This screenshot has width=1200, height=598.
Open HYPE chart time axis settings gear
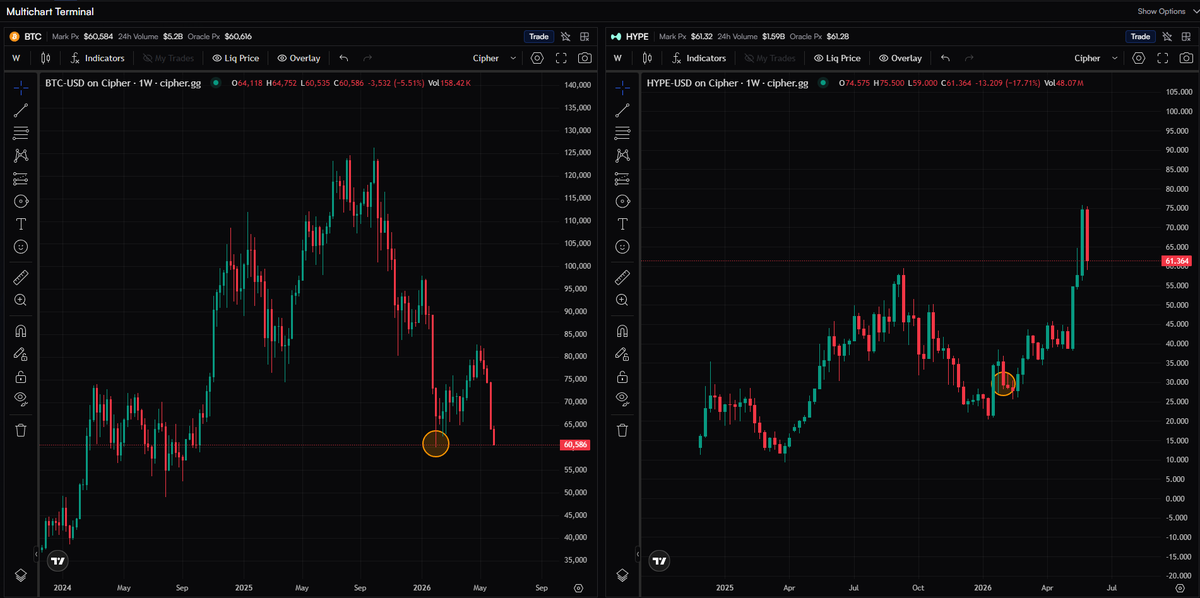(x=1180, y=588)
